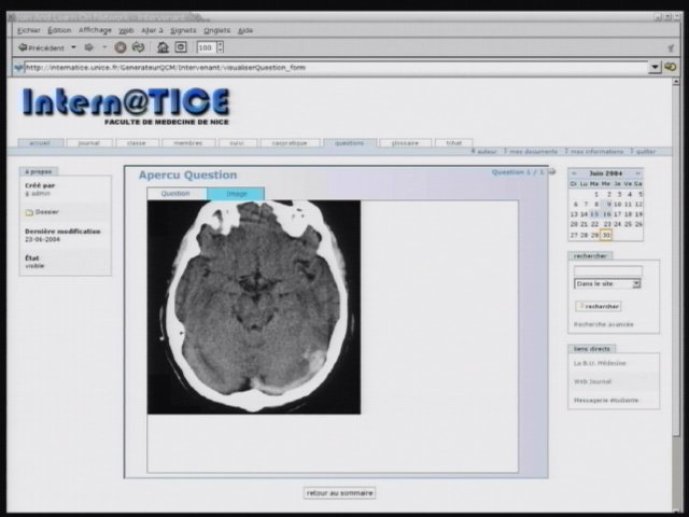This screenshot has height=517, width=689.
Task: Click the admin creator link
Action: [38, 194]
